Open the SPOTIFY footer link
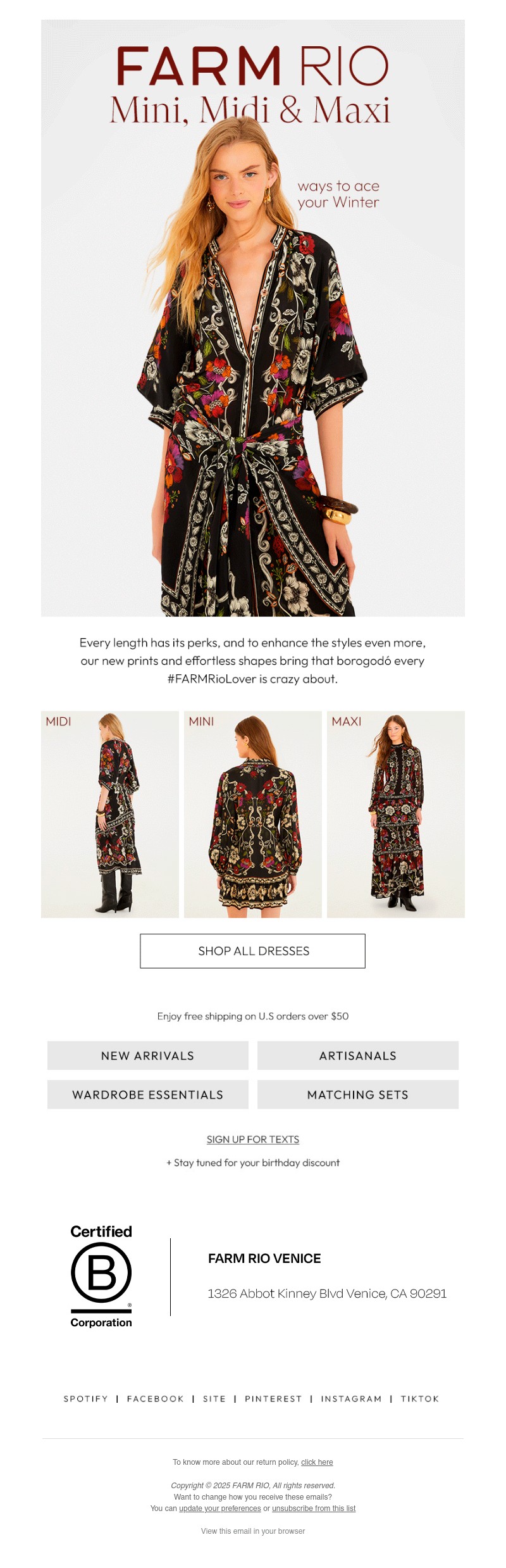Viewport: 506px width, 1568px height. (x=86, y=1399)
